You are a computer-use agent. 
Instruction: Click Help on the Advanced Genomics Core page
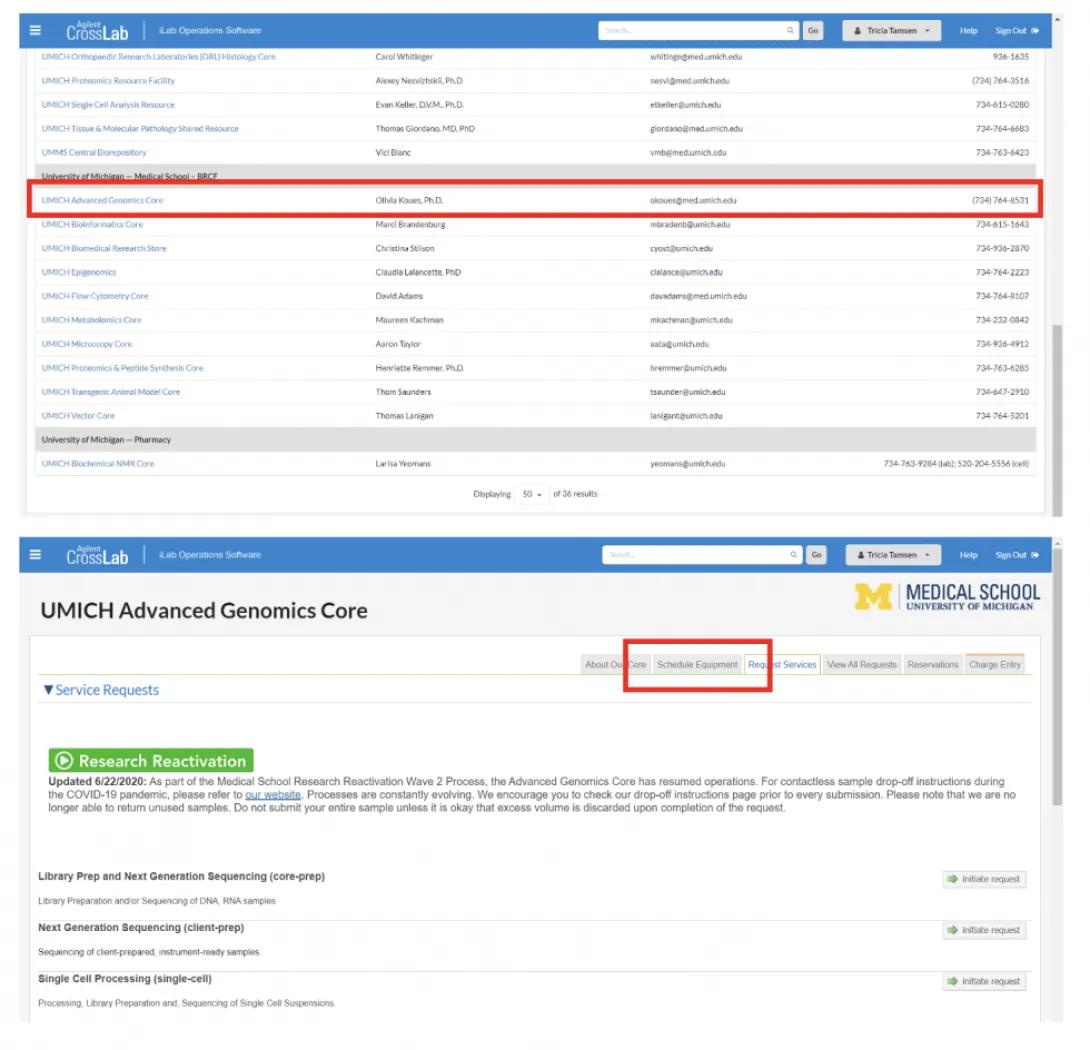[968, 555]
